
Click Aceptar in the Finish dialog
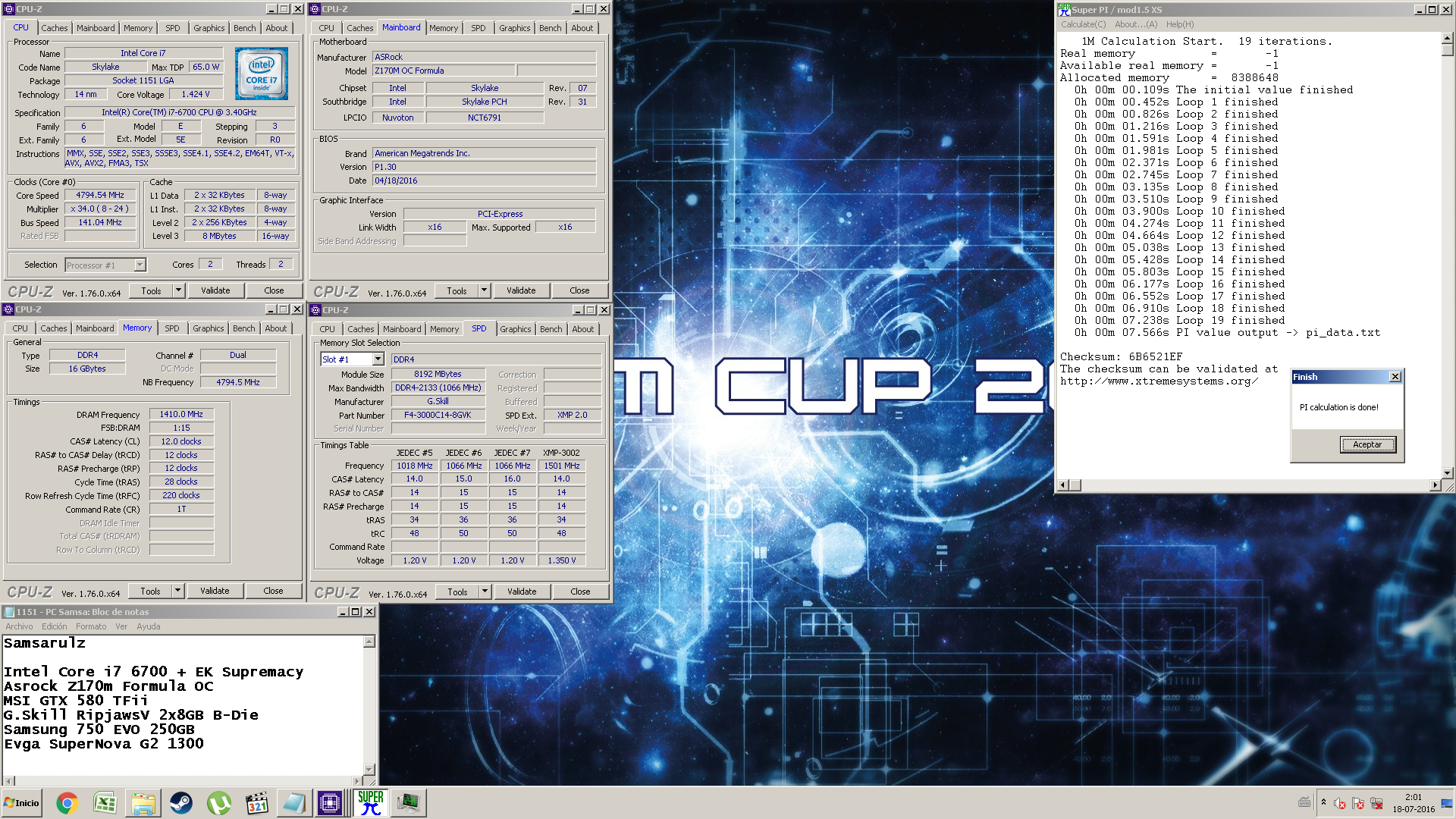[x=1367, y=444]
